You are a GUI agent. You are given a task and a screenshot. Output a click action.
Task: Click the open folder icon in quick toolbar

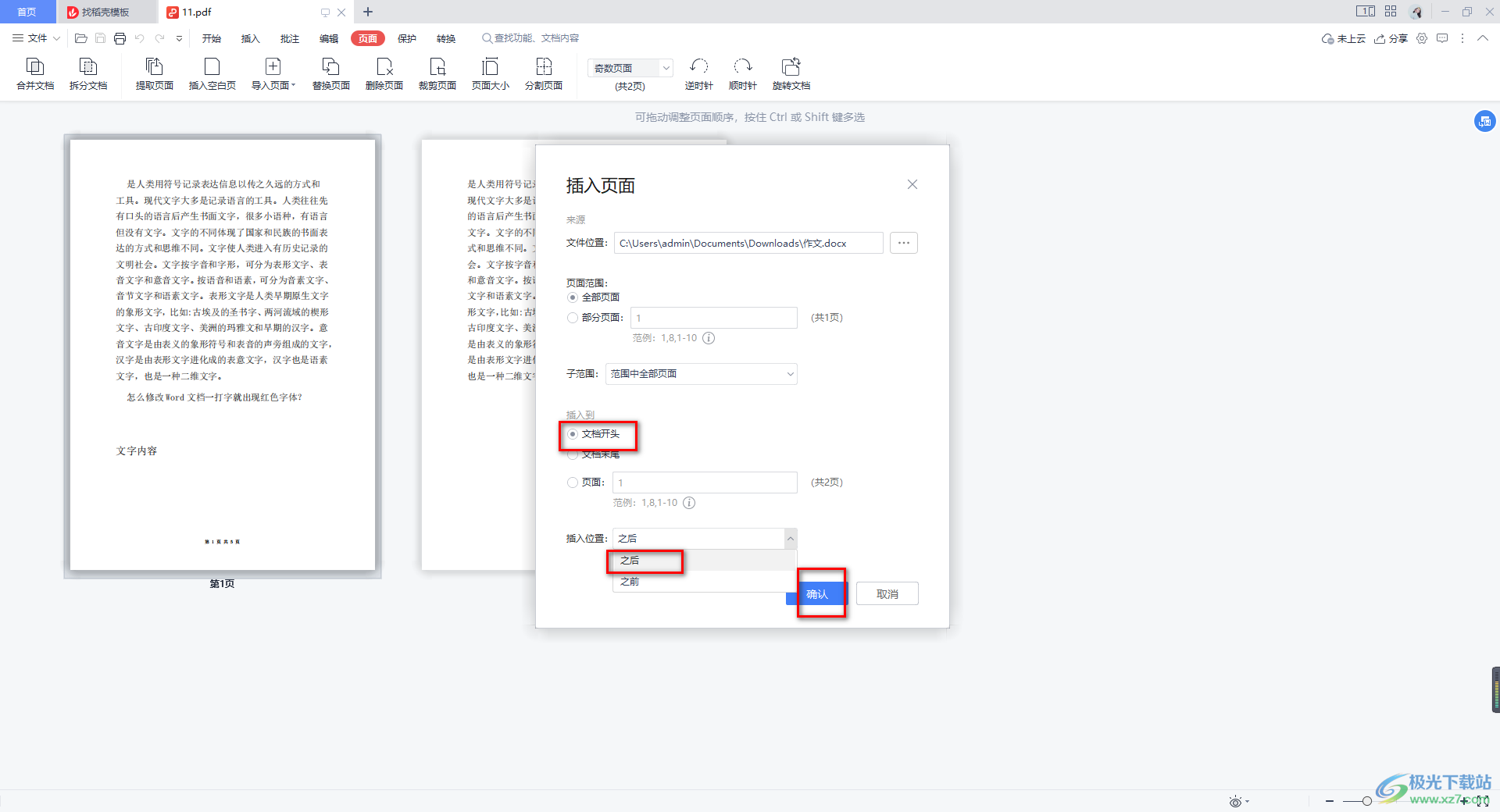pyautogui.click(x=80, y=38)
